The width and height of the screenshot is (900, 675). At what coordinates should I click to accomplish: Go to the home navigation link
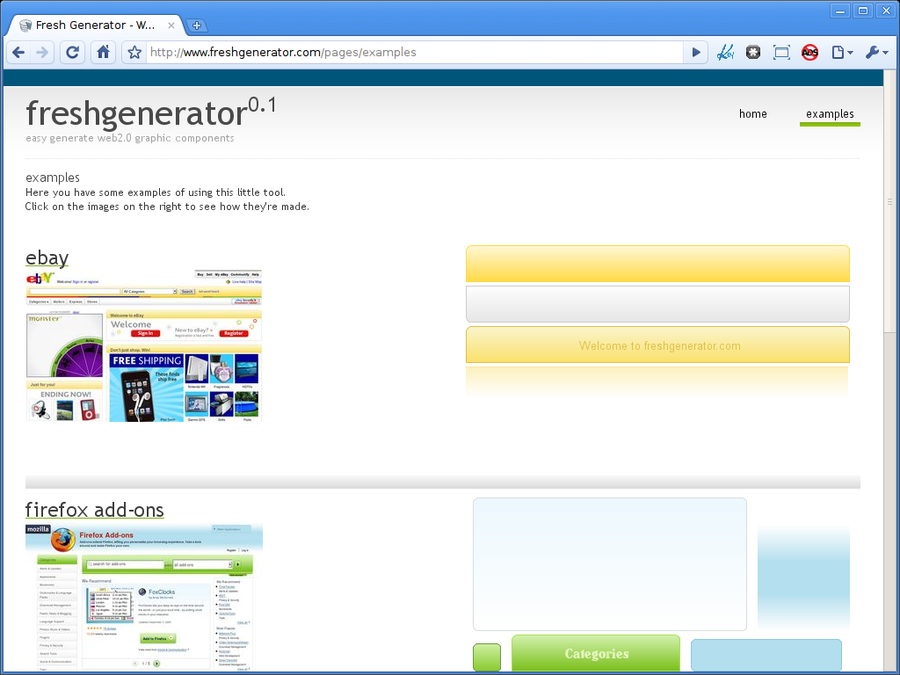point(752,114)
